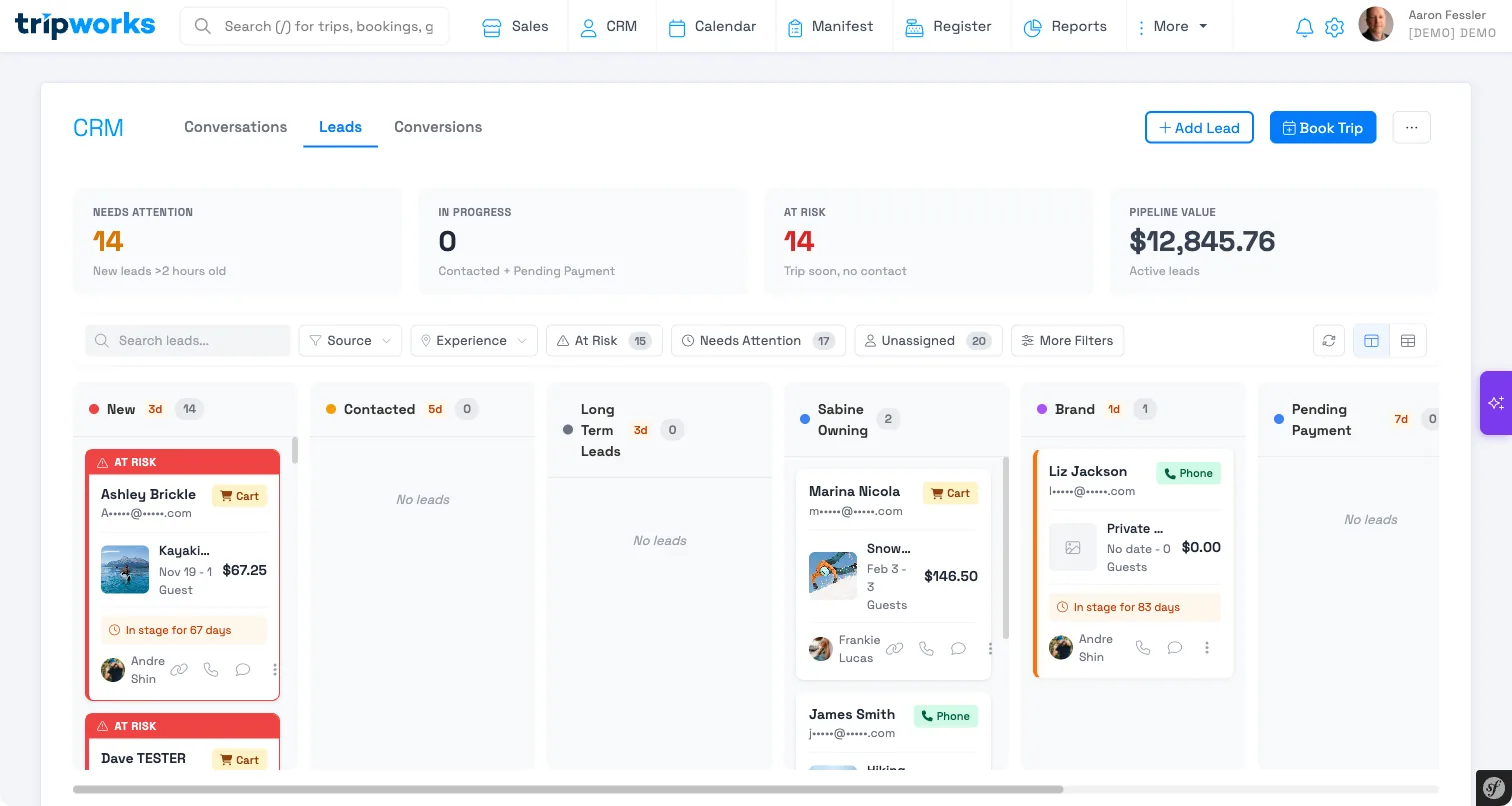The height and width of the screenshot is (806, 1512).
Task: Open chat for Marina Nicola lead
Action: (x=959, y=649)
